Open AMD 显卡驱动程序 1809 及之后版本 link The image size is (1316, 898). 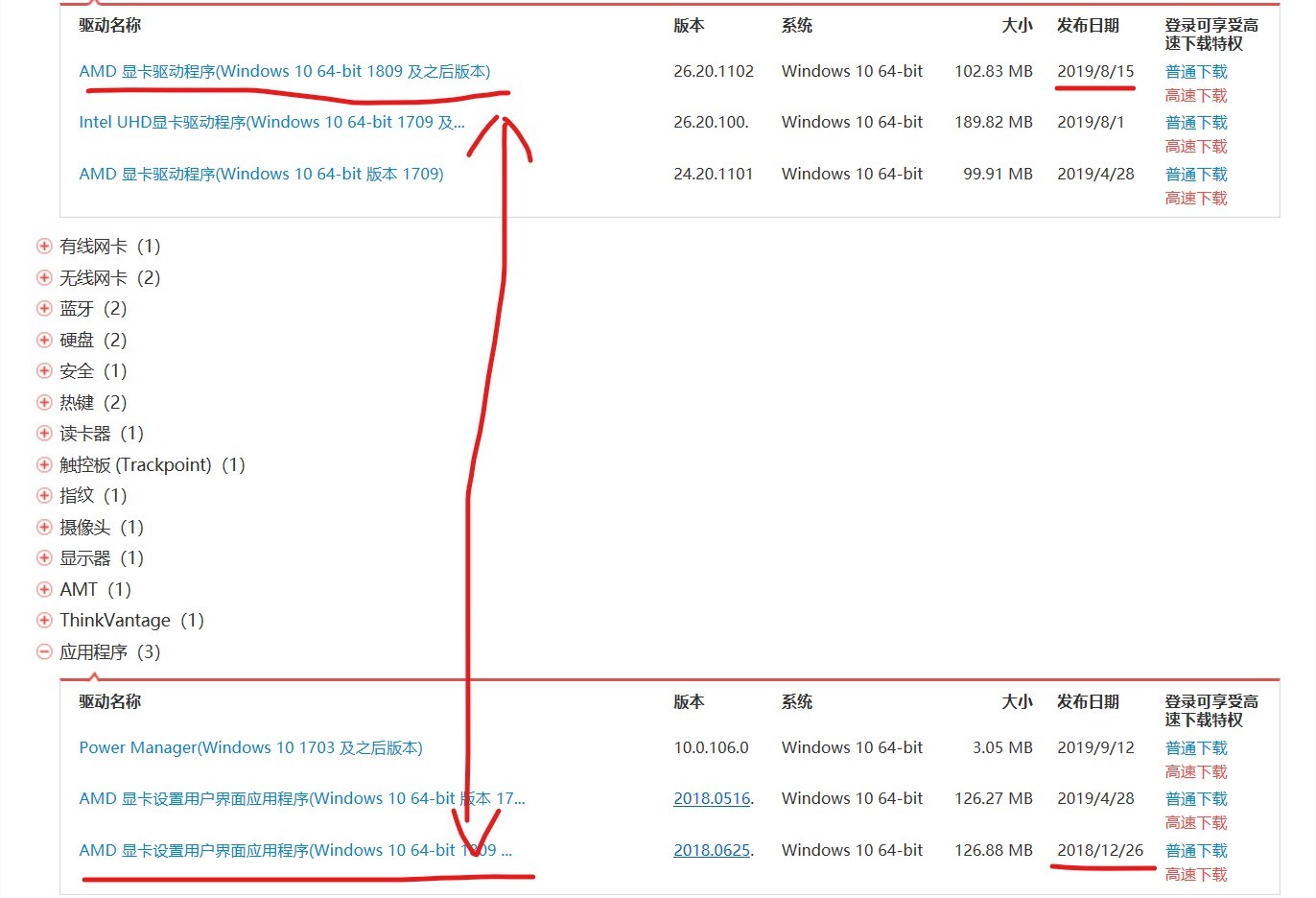(285, 71)
